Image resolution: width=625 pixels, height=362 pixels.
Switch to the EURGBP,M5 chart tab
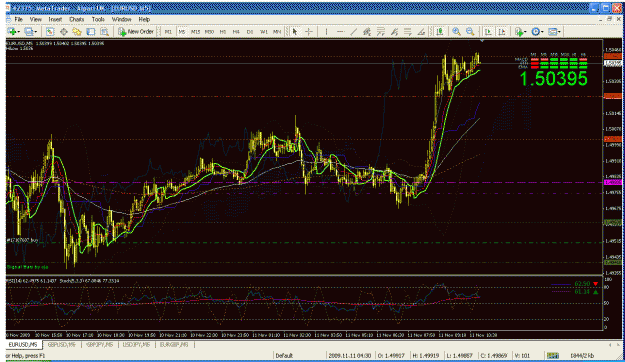174,344
